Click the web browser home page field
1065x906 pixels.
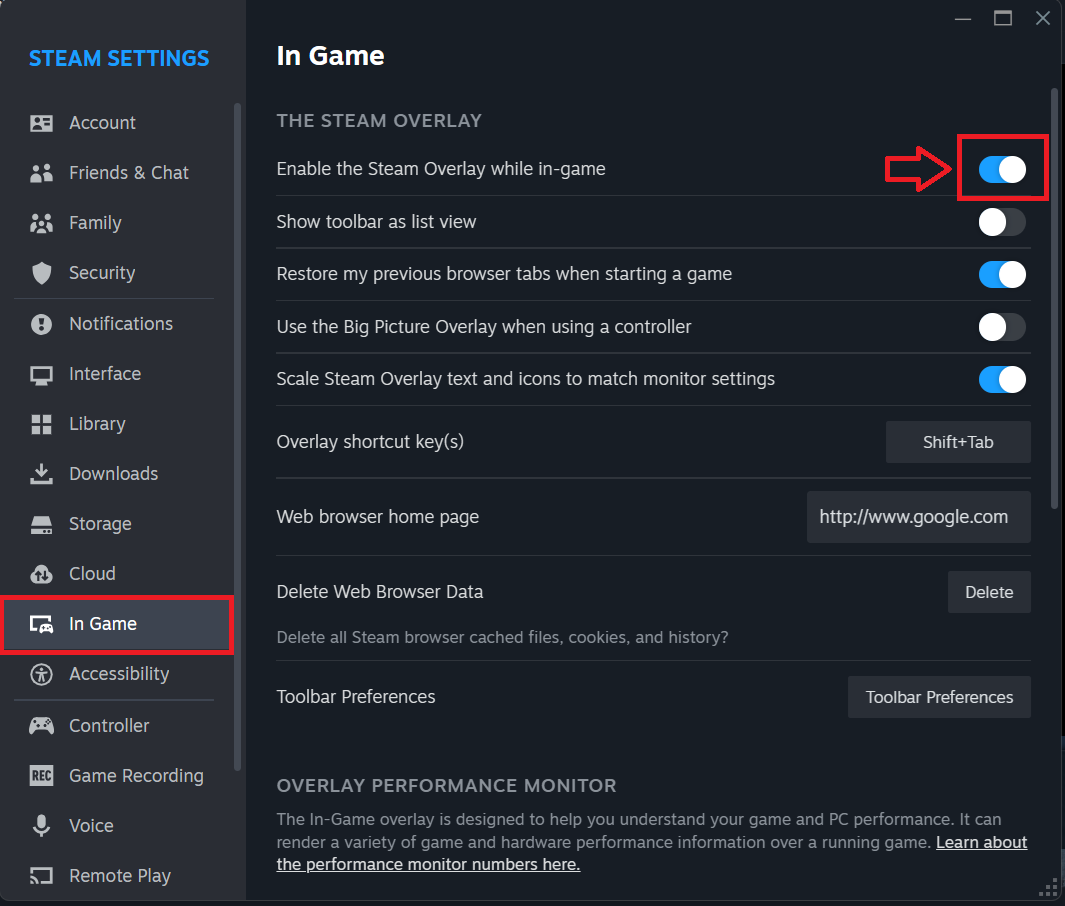(918, 517)
